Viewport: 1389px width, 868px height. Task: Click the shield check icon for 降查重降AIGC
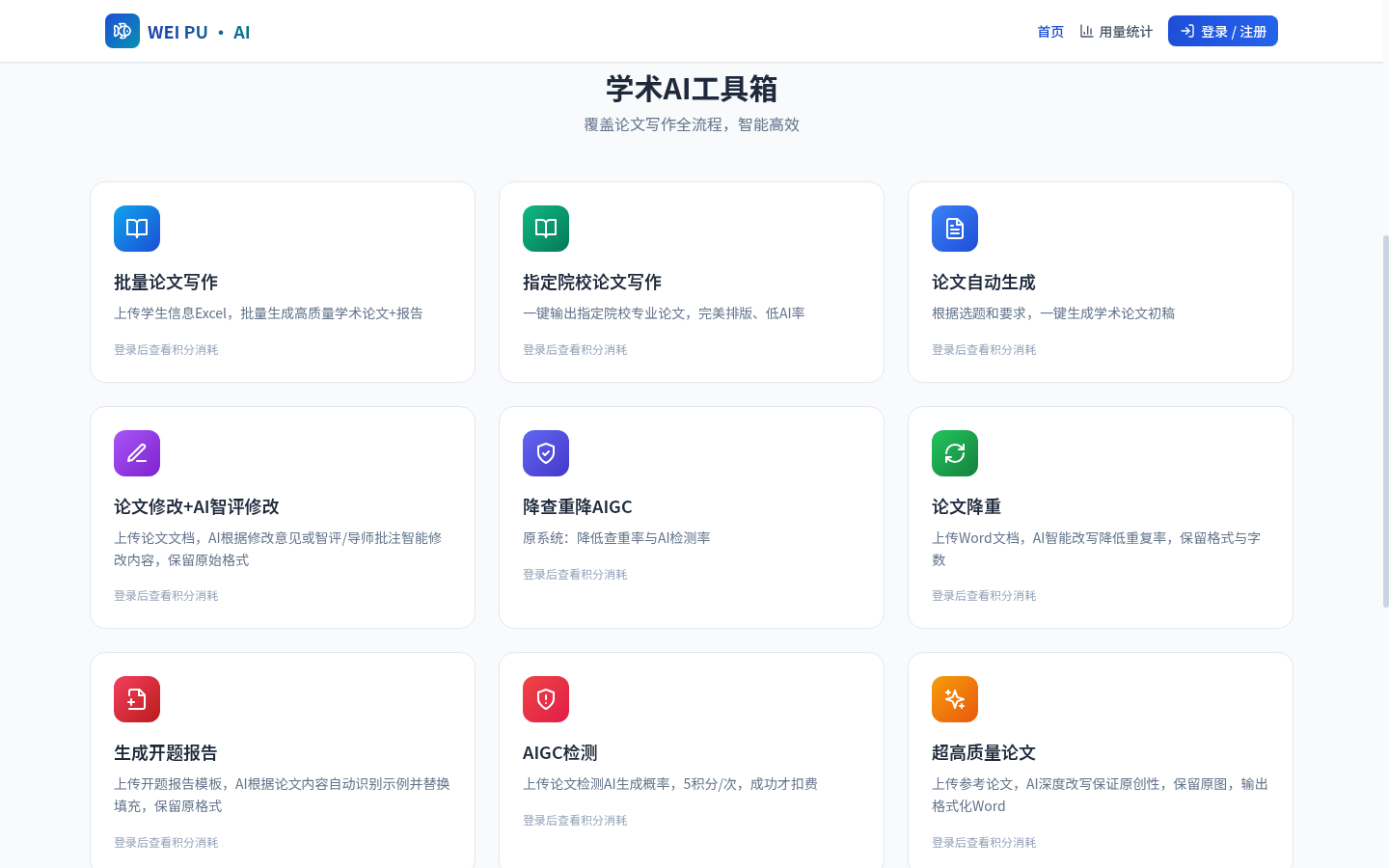546,453
